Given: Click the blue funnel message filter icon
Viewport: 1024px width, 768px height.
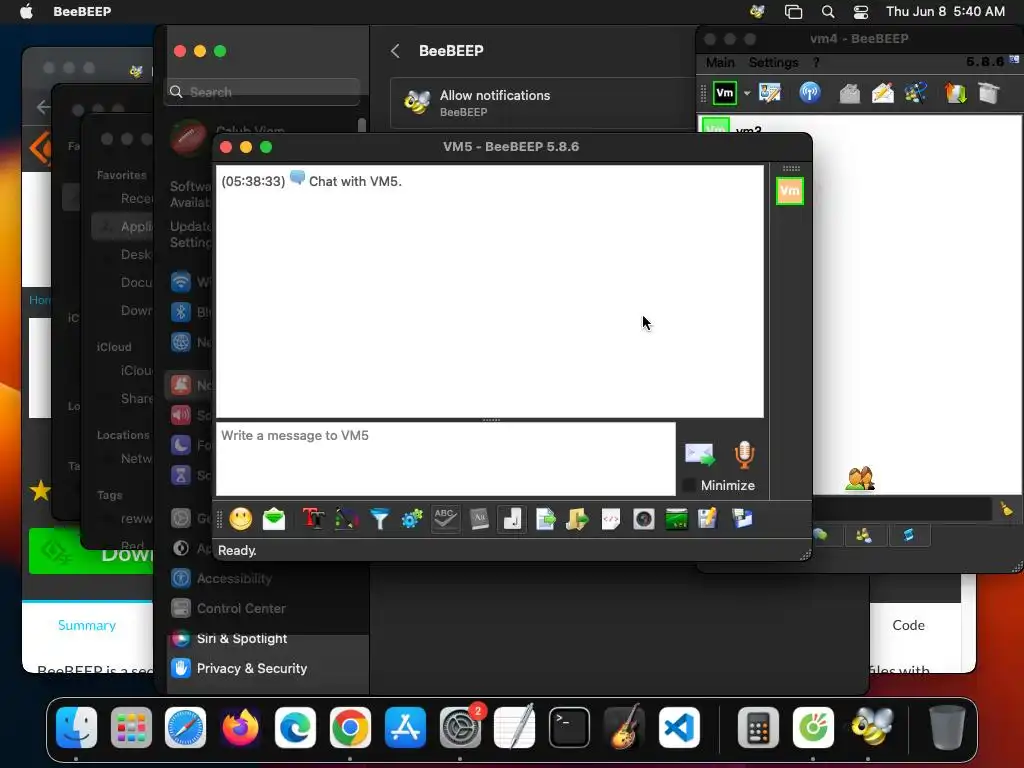Looking at the screenshot, I should coord(379,519).
